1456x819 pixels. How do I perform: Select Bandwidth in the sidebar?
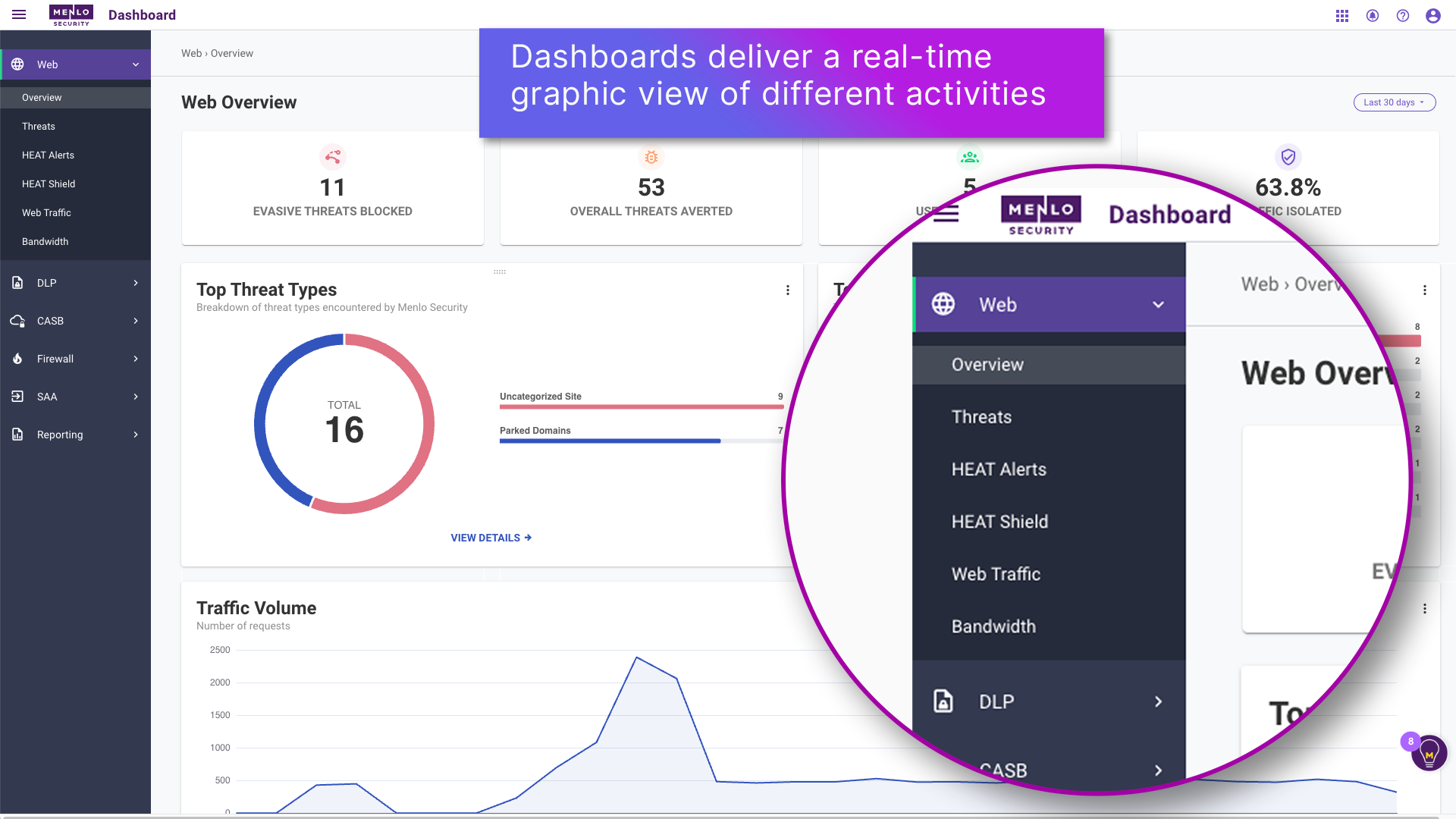click(45, 241)
